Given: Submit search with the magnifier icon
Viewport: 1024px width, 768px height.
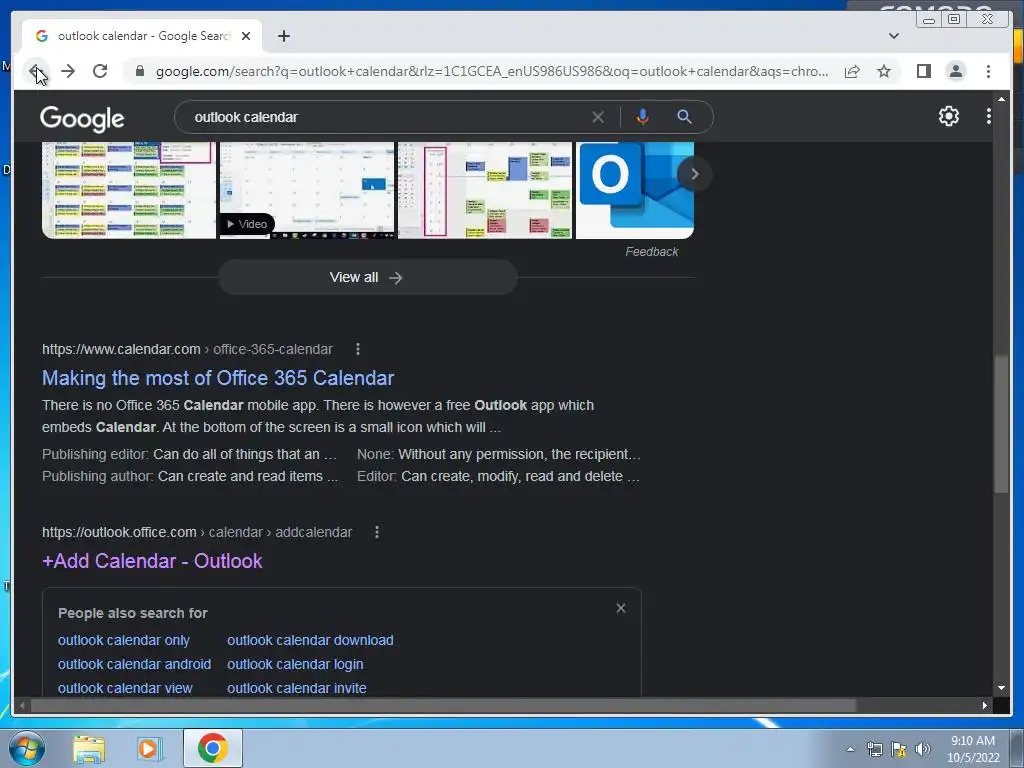Looking at the screenshot, I should [684, 118].
